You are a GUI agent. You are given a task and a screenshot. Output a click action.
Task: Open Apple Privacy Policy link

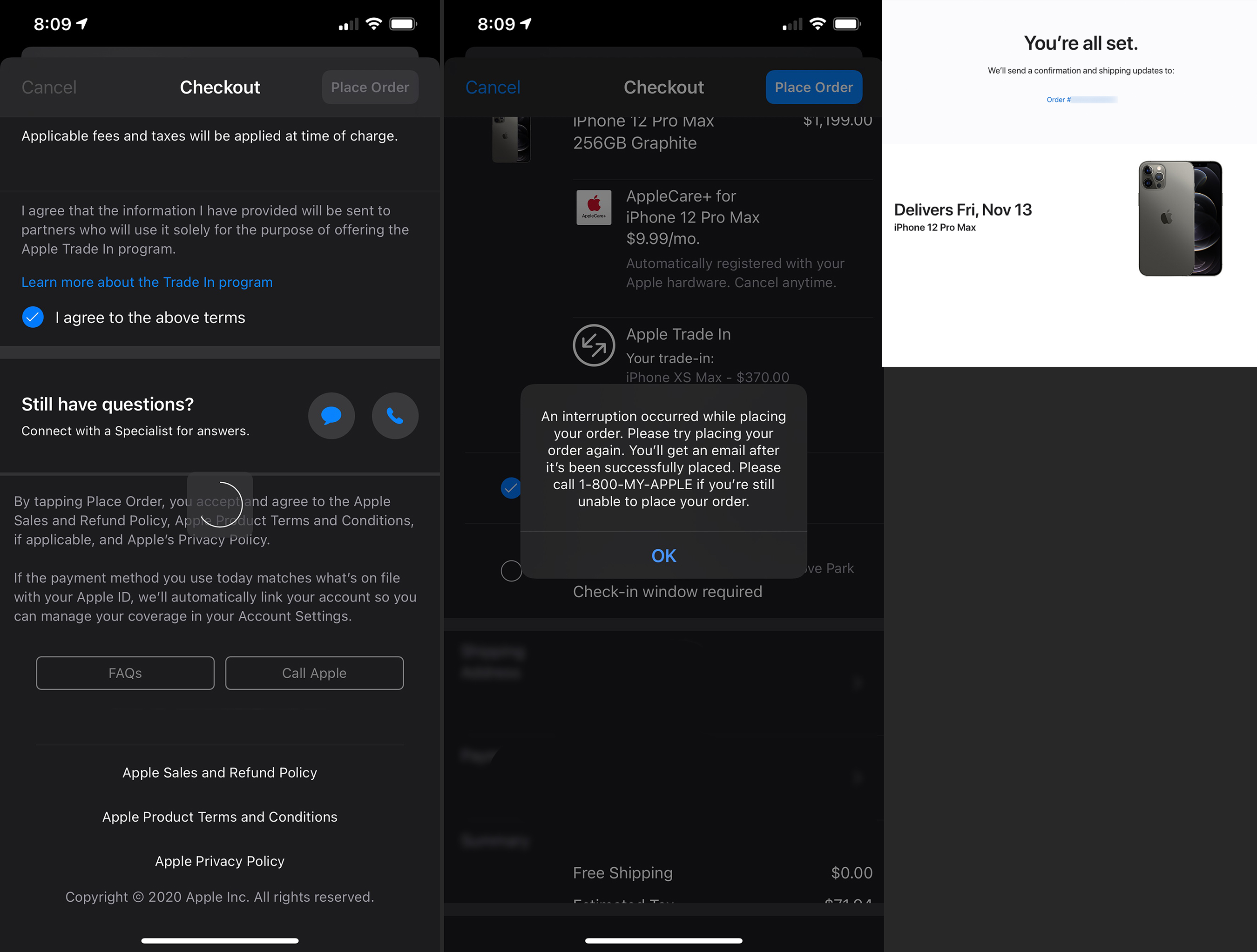tap(219, 861)
